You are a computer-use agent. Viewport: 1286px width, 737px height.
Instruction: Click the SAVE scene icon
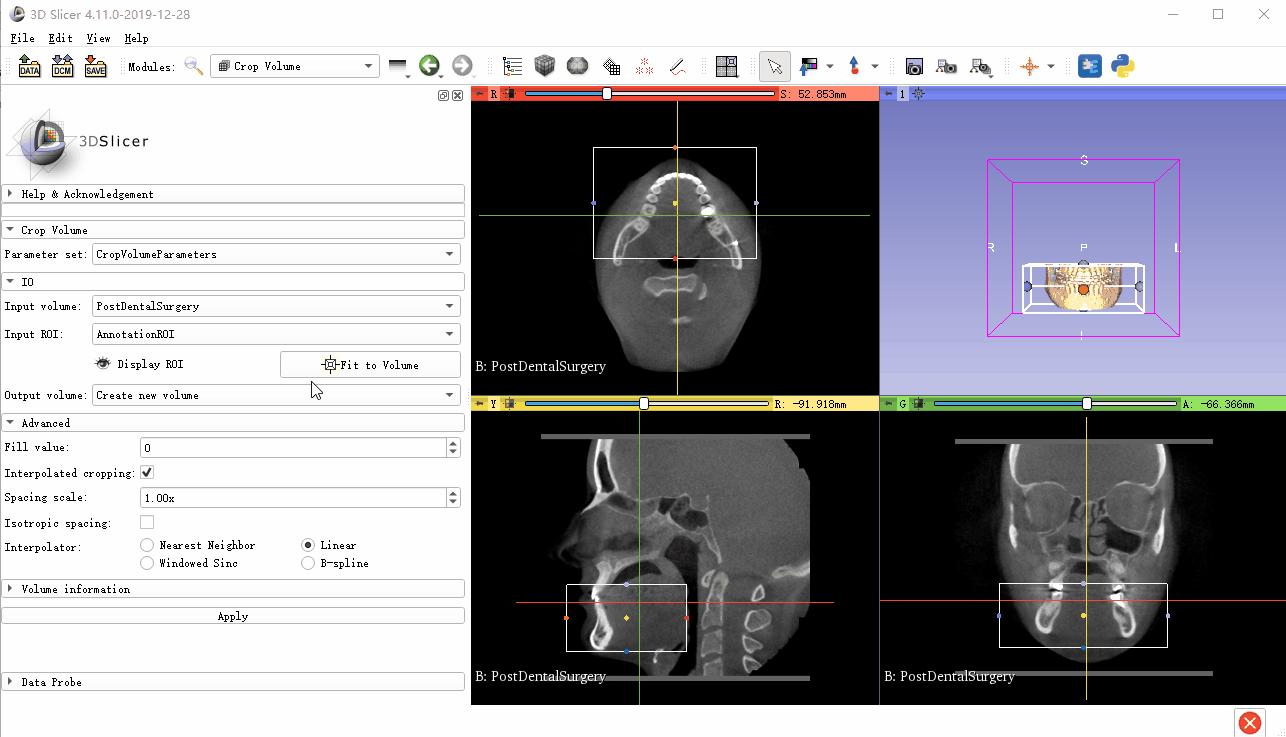pos(95,67)
